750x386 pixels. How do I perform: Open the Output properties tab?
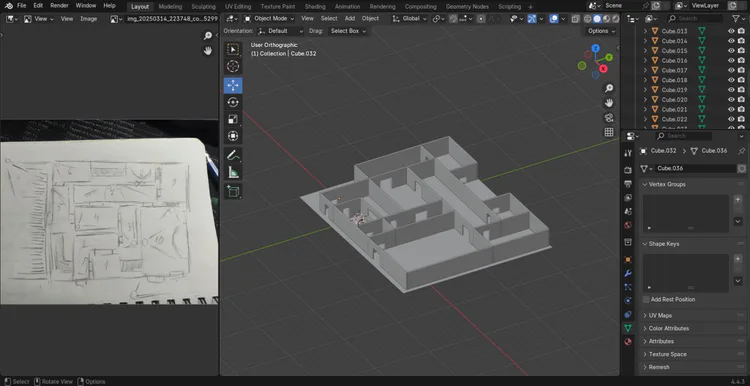(628, 184)
